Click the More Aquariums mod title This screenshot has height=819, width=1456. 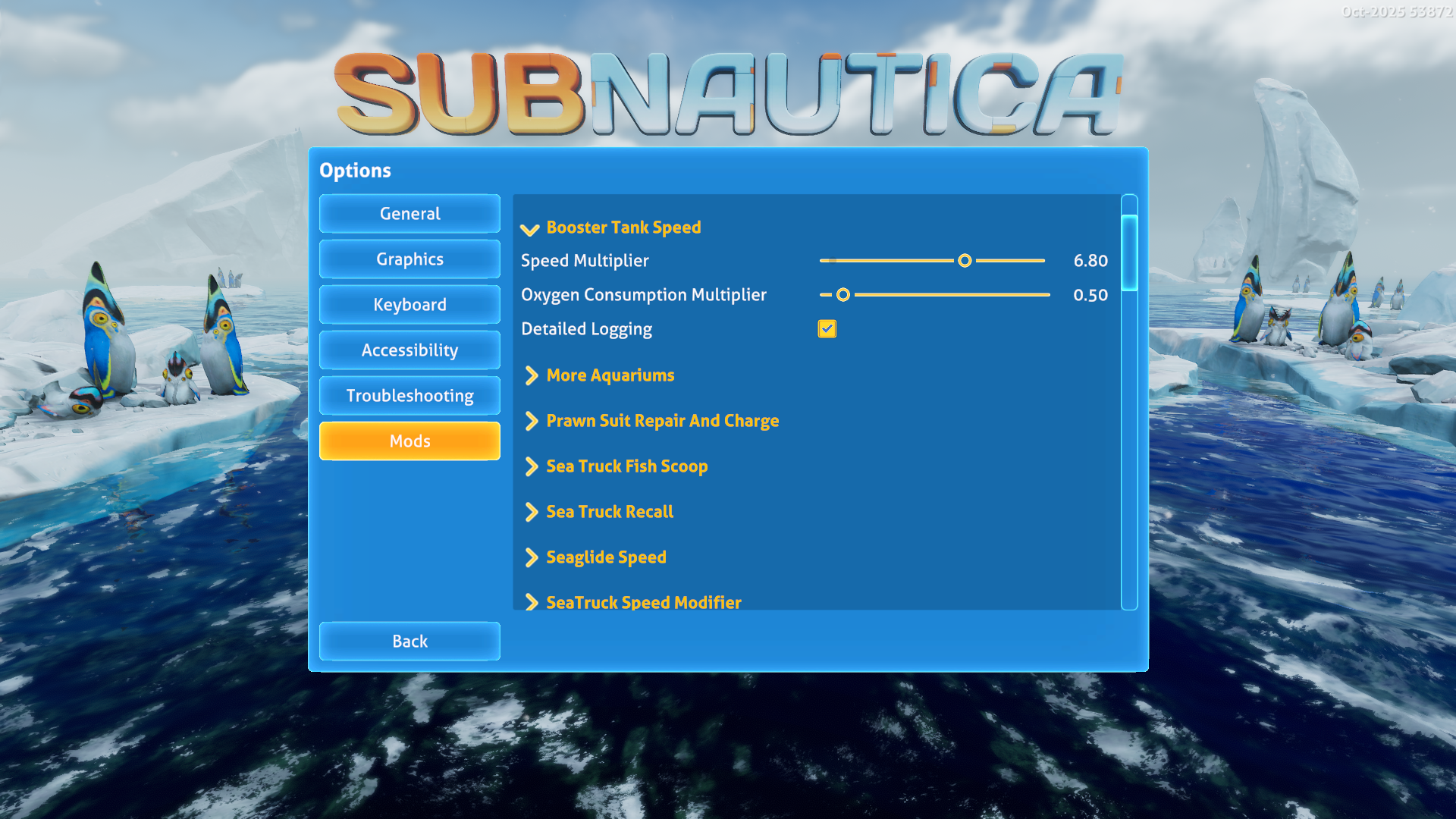coord(610,375)
